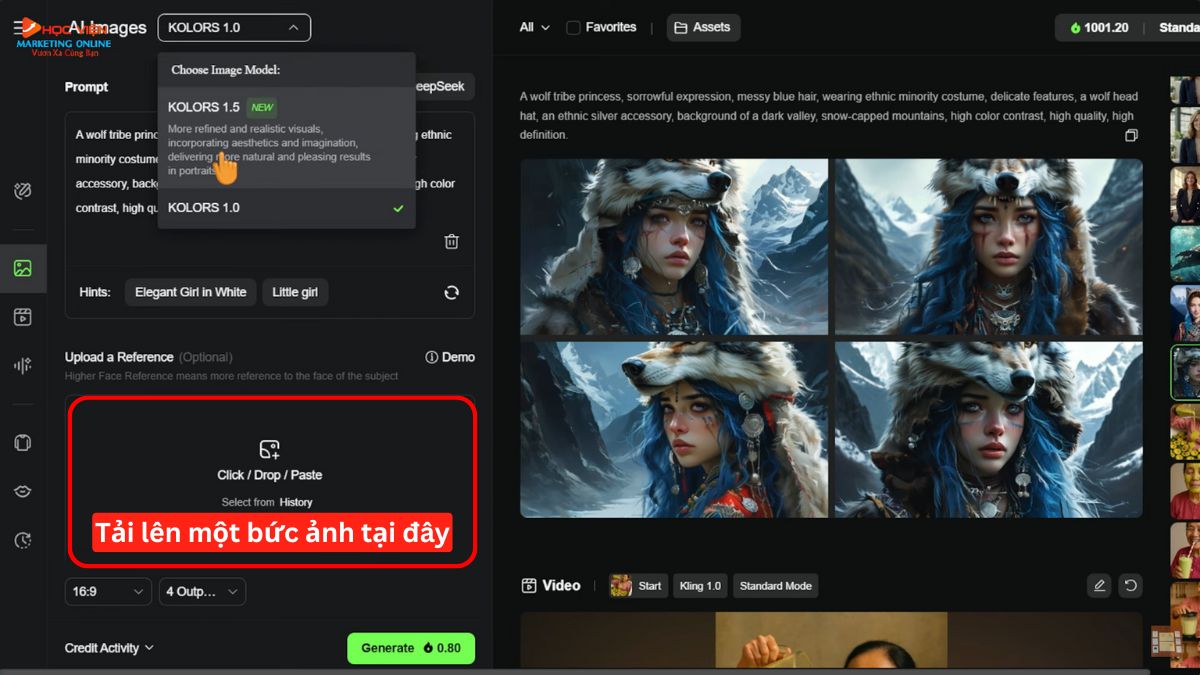Open the 4 Outputs count dropdown
The image size is (1200, 675).
tap(202, 592)
